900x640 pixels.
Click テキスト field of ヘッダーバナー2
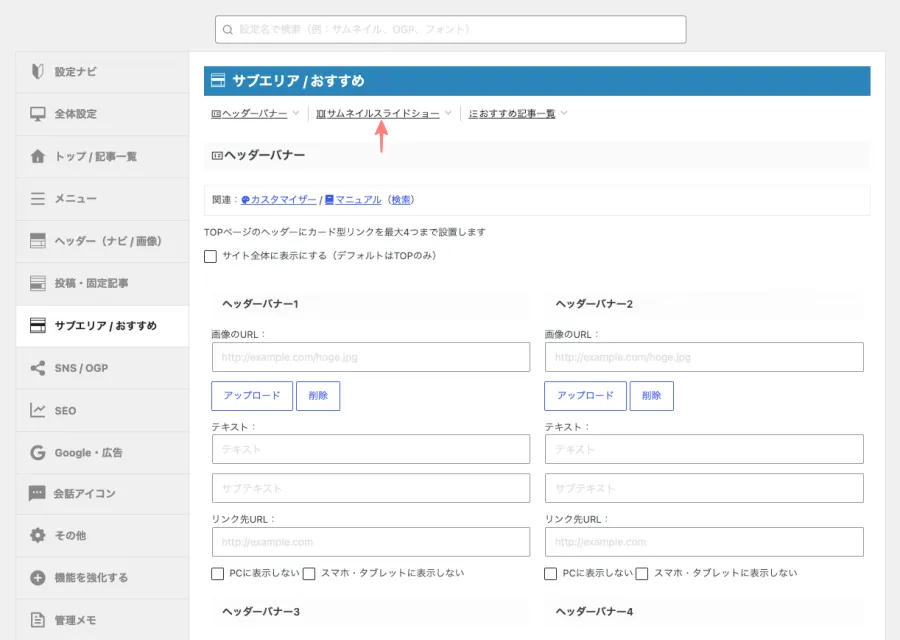coord(704,449)
